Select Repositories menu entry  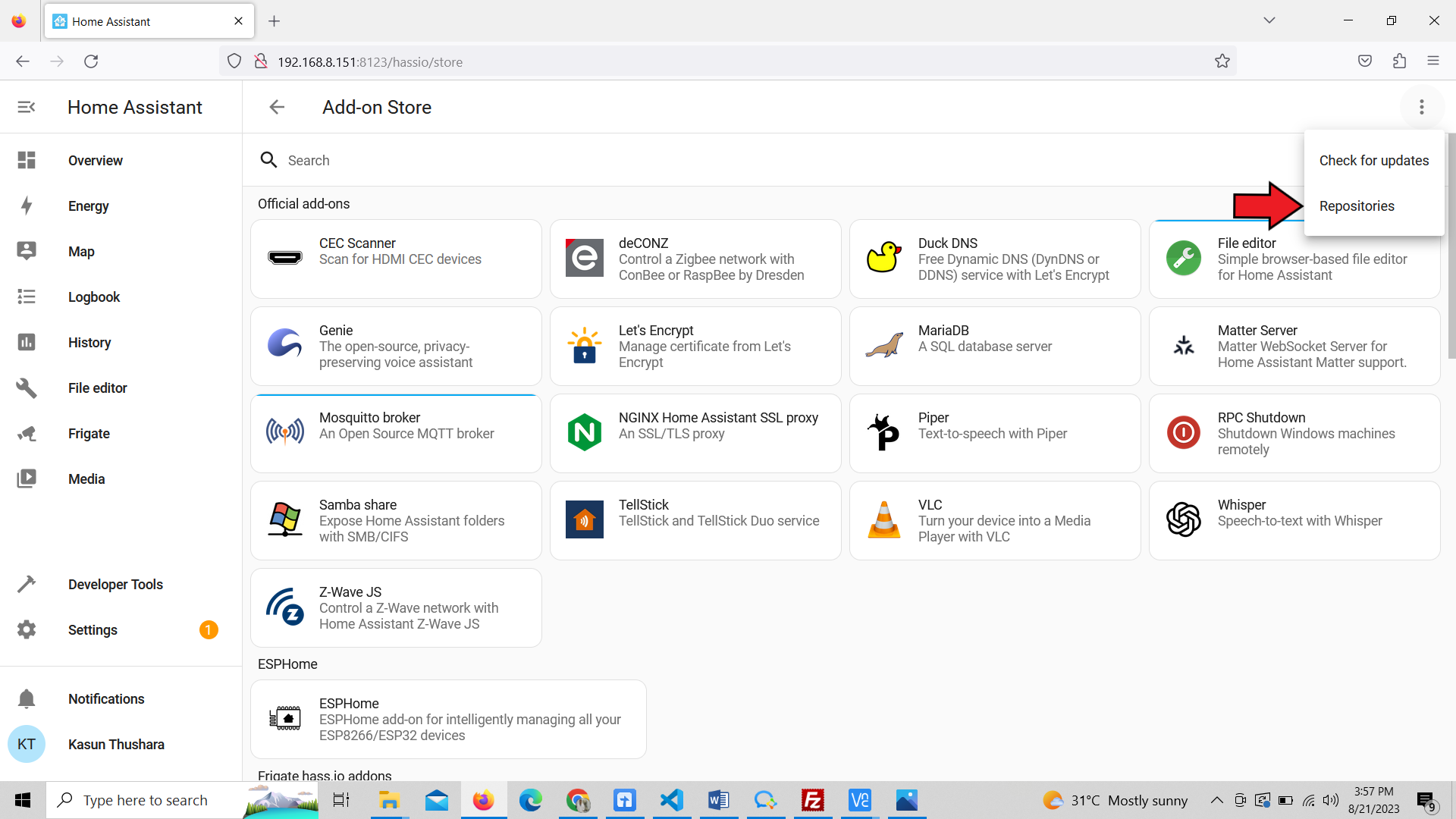coord(1373,206)
